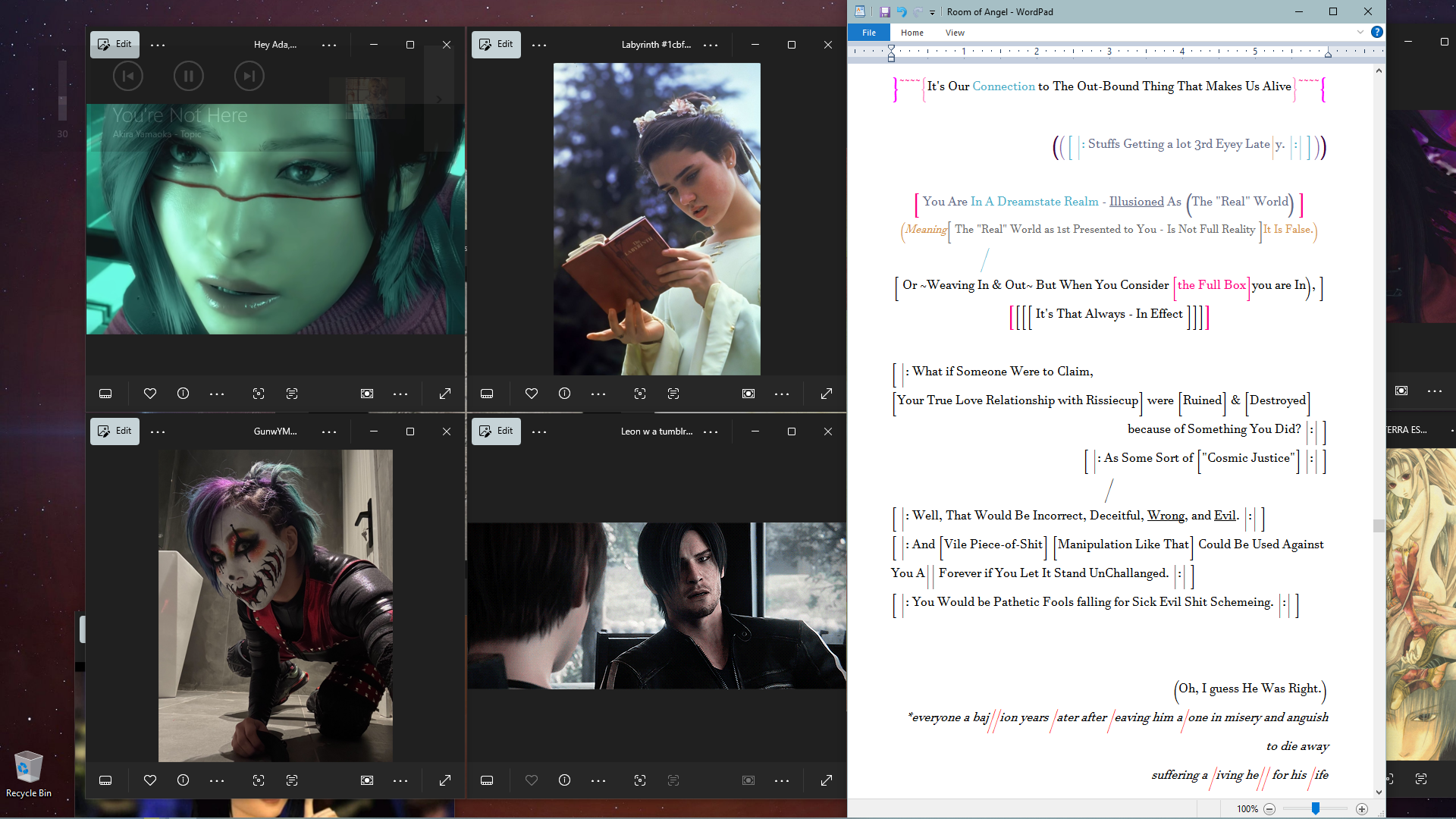Scan text in GunwYM photo
Screen dimensions: 1456x819
(292, 780)
